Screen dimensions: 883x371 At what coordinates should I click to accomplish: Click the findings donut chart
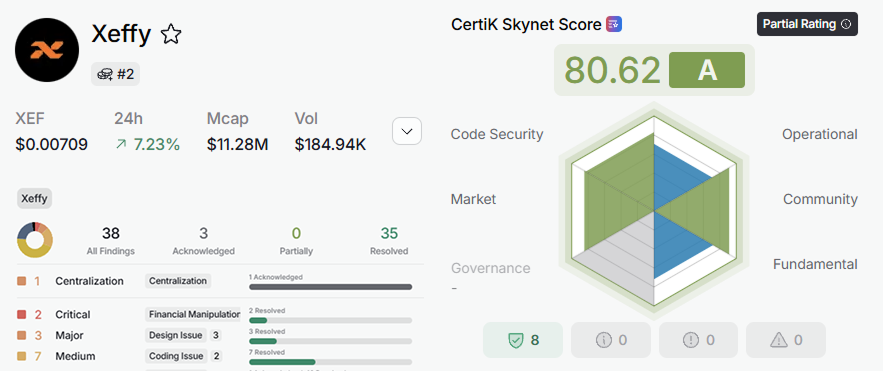pos(35,240)
